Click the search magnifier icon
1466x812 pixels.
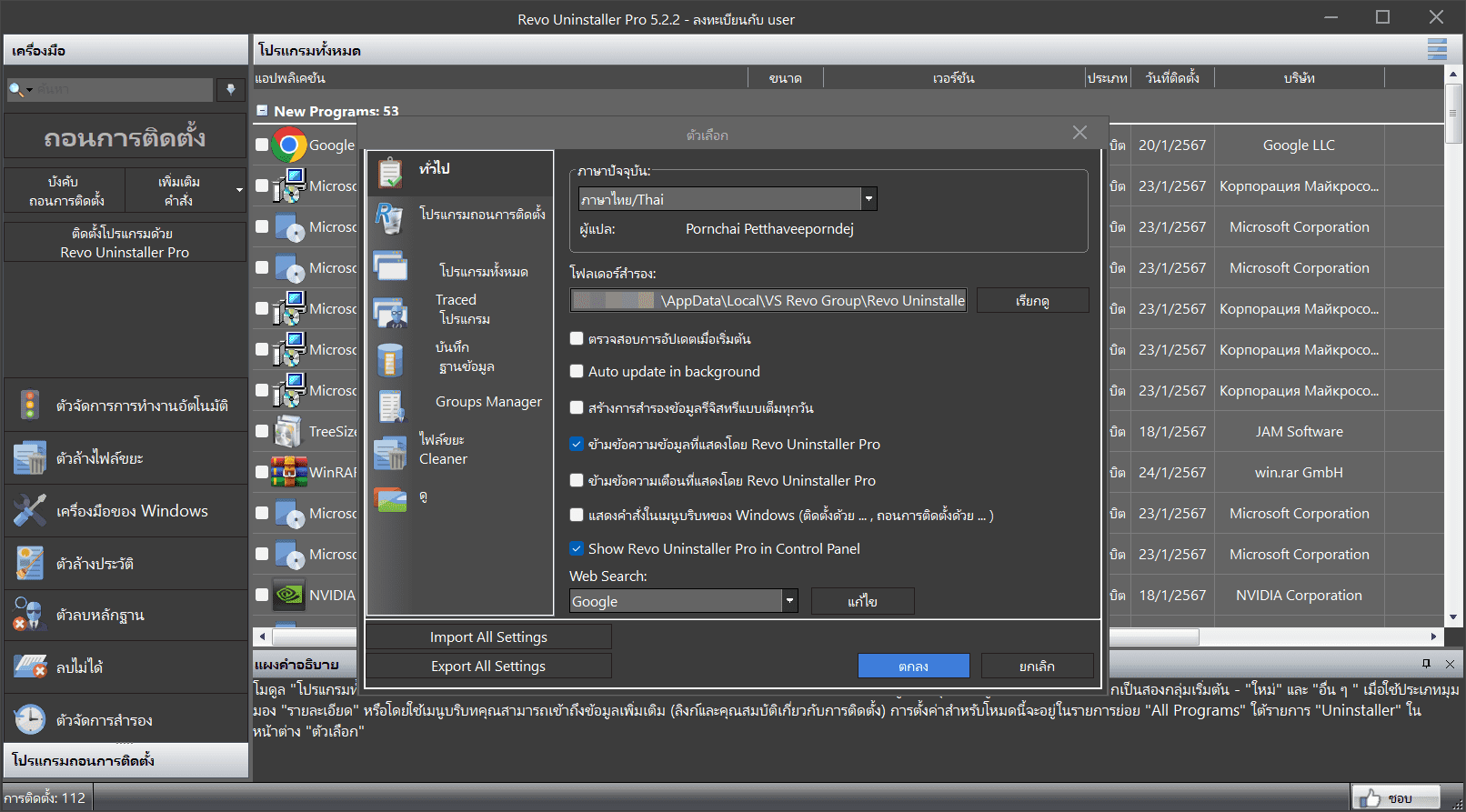[x=15, y=89]
